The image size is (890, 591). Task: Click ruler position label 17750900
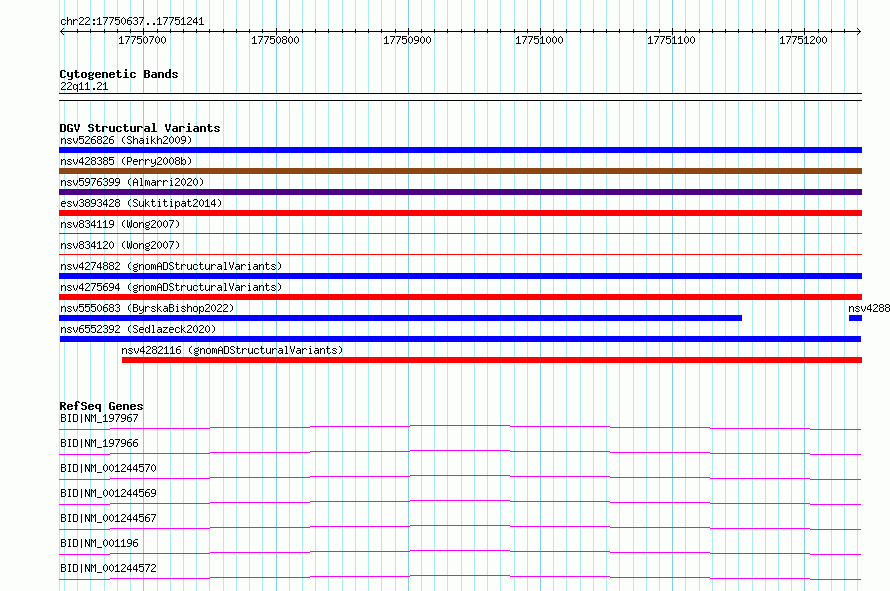[407, 40]
